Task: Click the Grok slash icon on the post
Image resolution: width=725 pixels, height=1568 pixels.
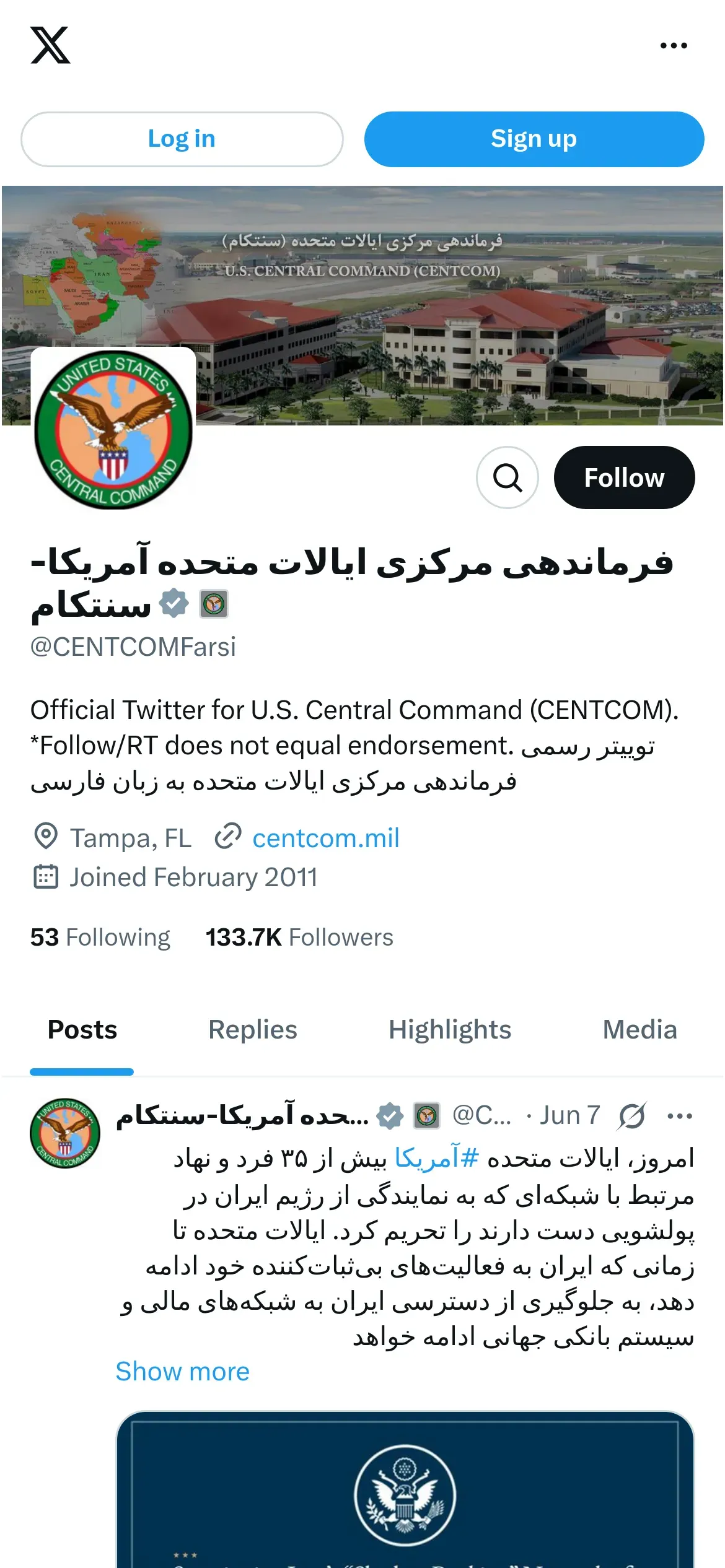Action: (632, 1116)
